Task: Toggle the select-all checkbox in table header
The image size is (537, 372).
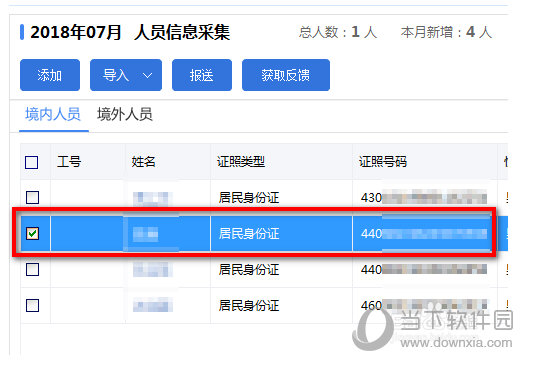Action: pyautogui.click(x=32, y=162)
